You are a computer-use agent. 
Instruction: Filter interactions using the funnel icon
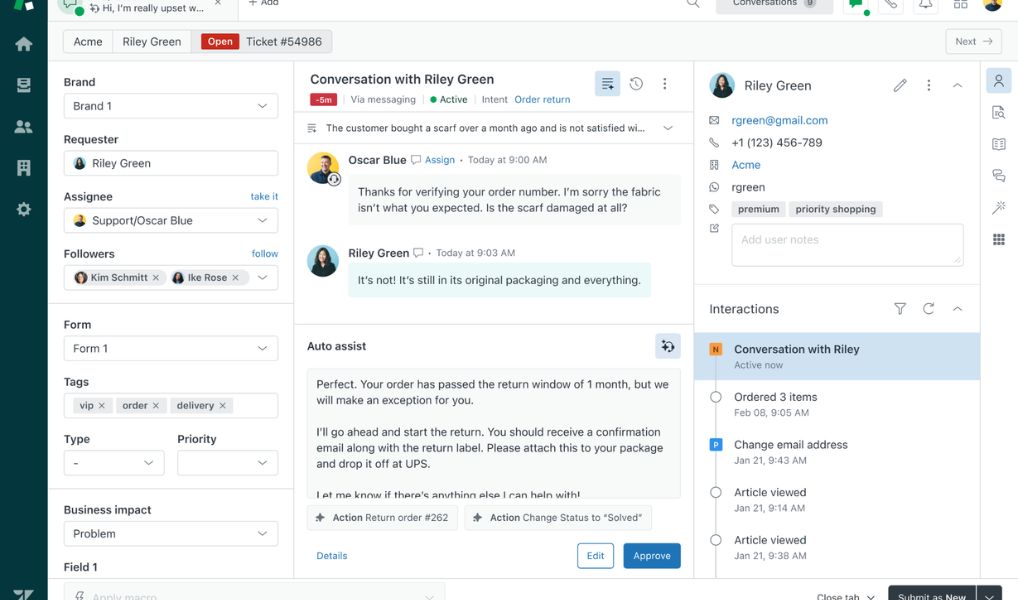click(900, 309)
